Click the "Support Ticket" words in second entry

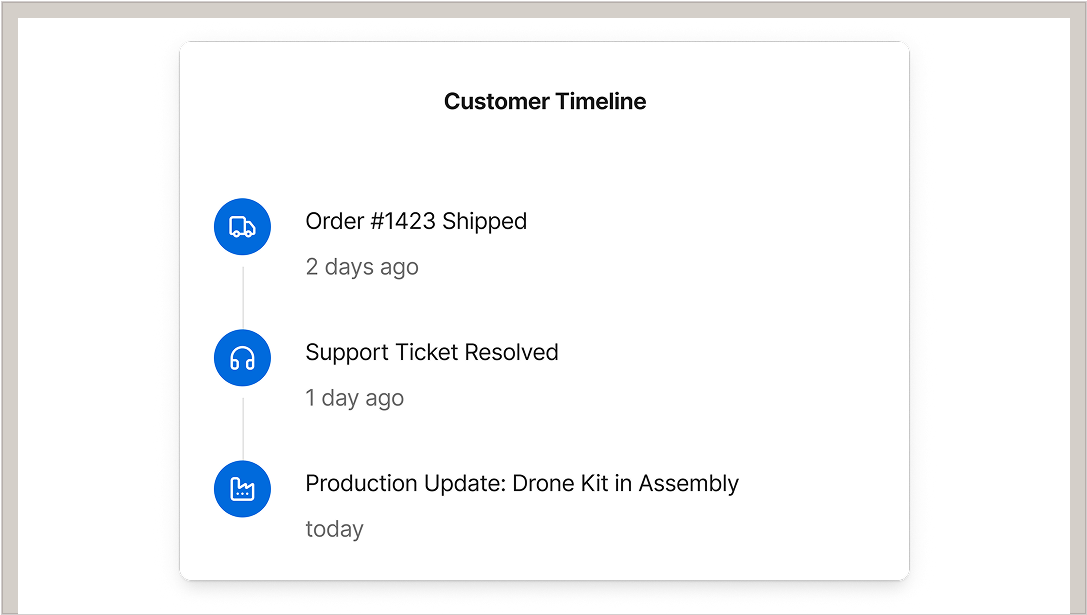point(381,352)
